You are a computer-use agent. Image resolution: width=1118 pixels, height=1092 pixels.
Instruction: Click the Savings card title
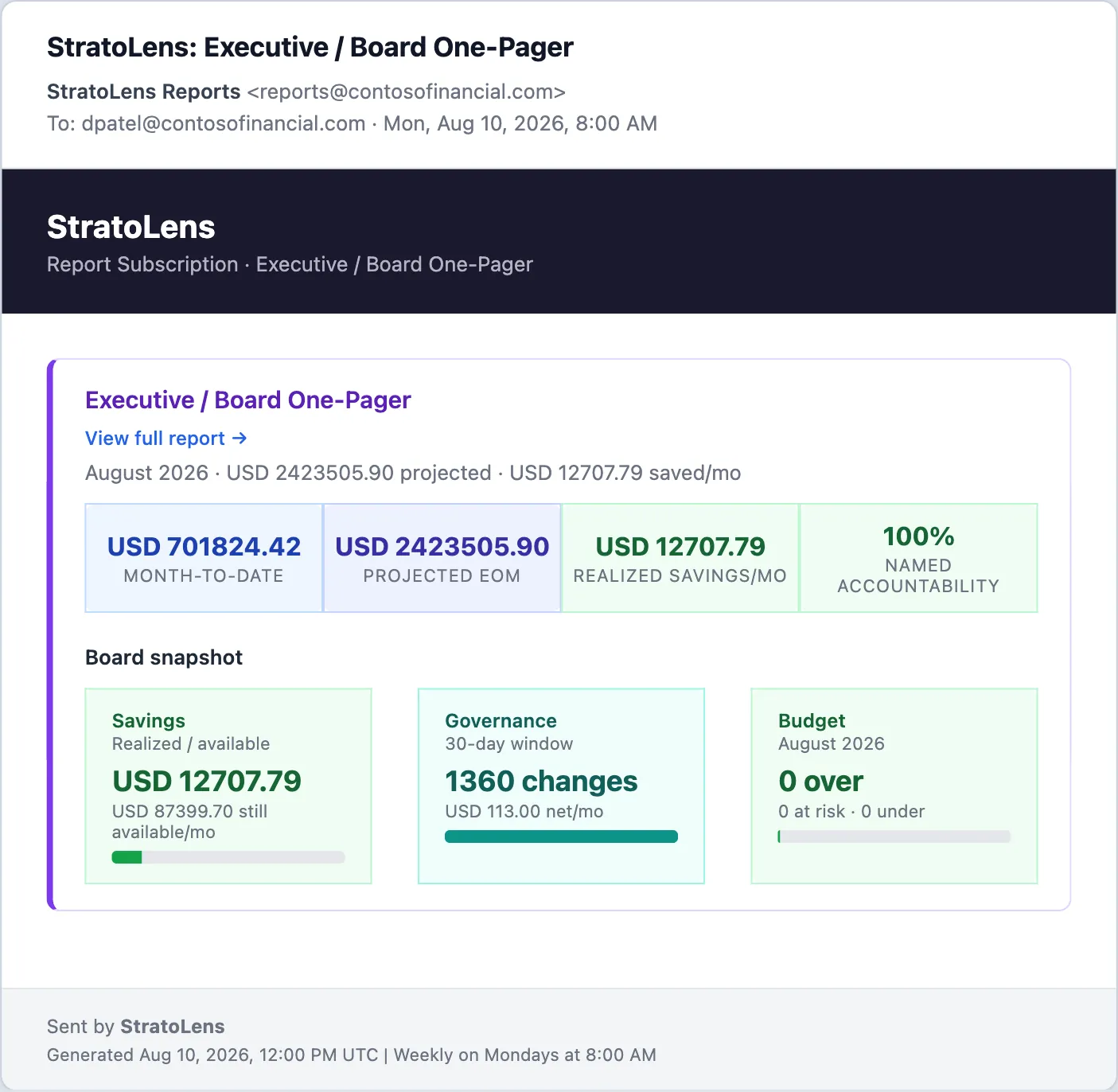[x=149, y=721]
